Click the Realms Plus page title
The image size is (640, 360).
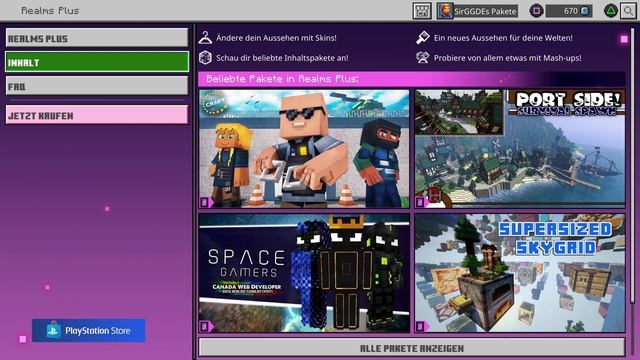pos(50,11)
